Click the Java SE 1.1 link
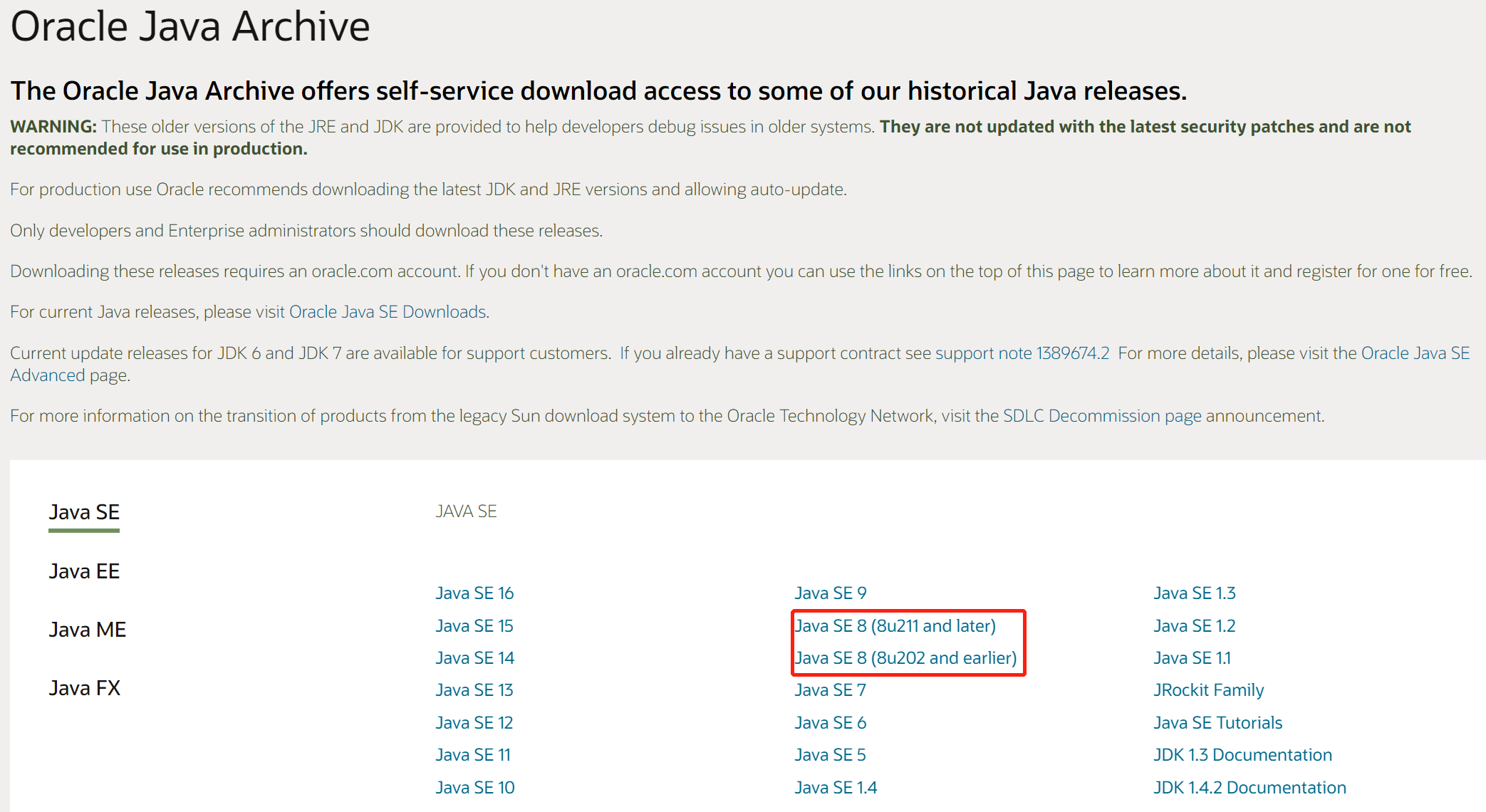This screenshot has height=812, width=1486. pyautogui.click(x=1192, y=658)
